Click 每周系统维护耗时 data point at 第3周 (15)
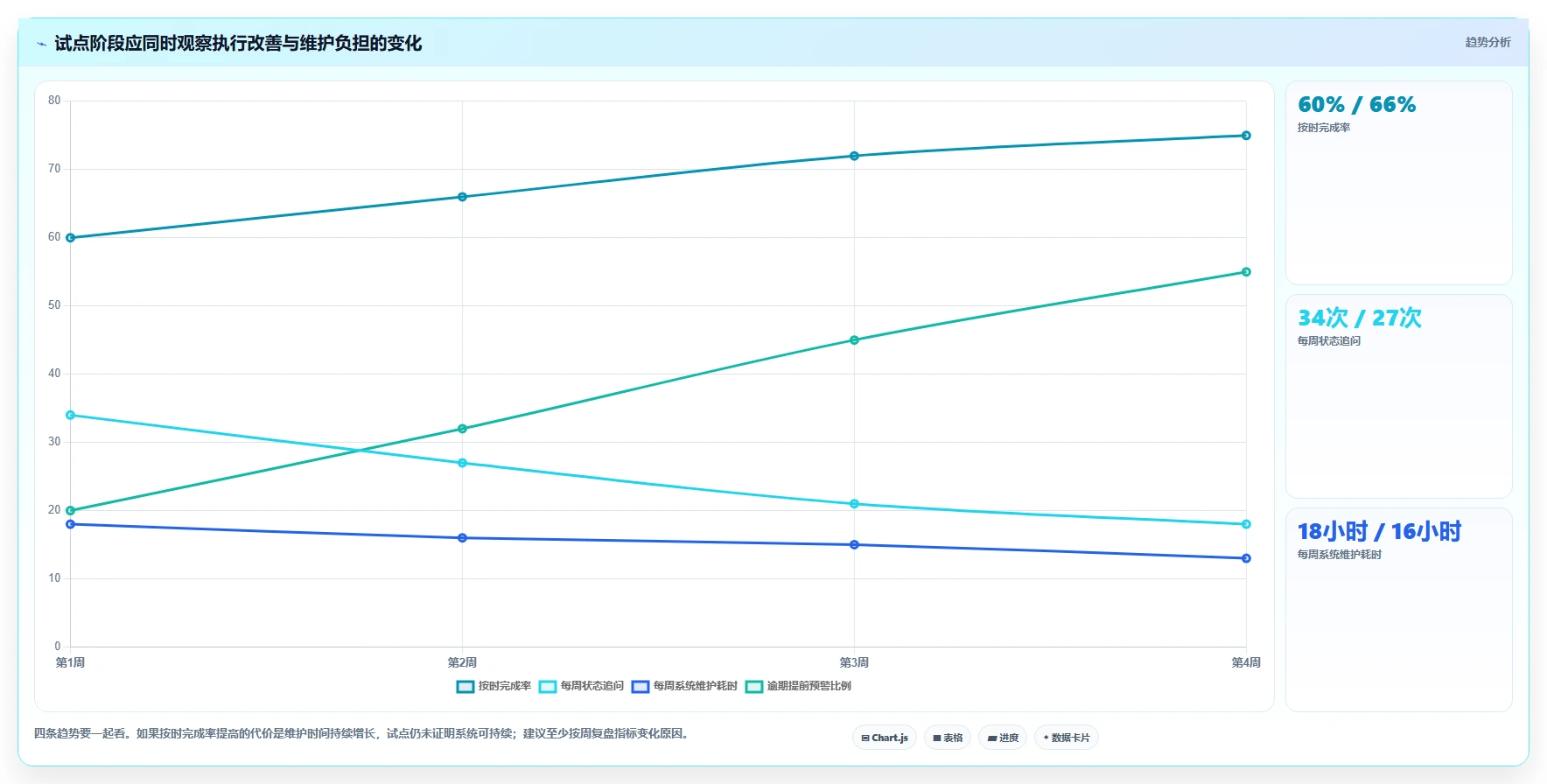 tap(855, 545)
